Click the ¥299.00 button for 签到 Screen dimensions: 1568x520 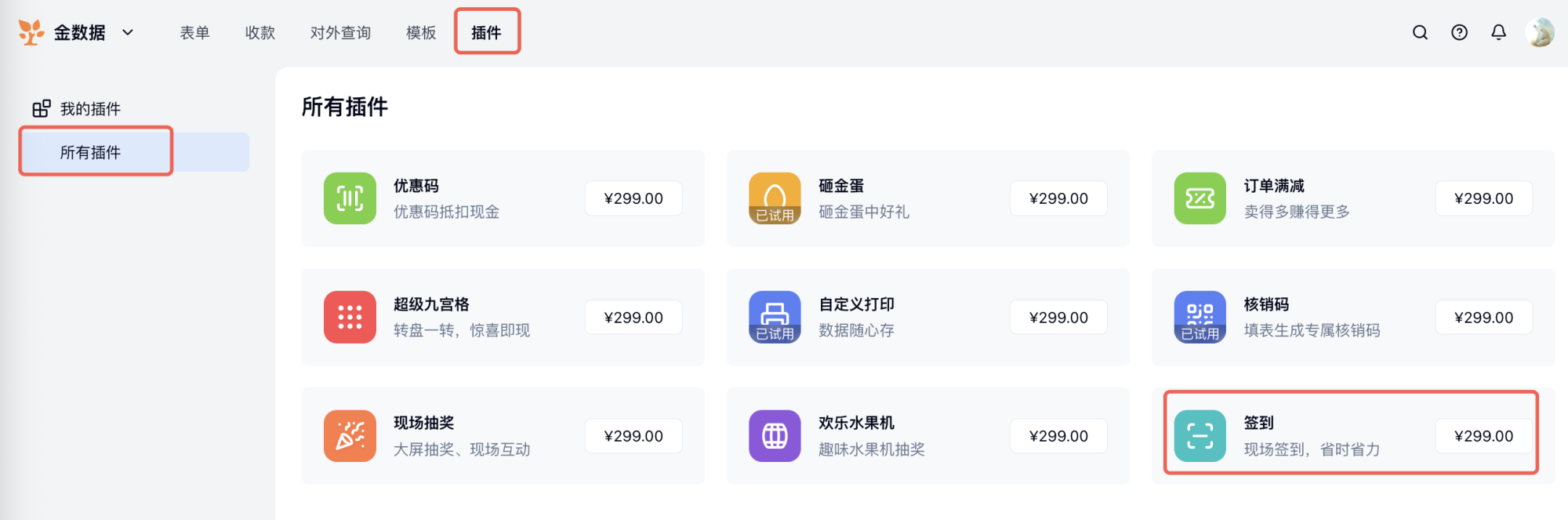(1483, 435)
